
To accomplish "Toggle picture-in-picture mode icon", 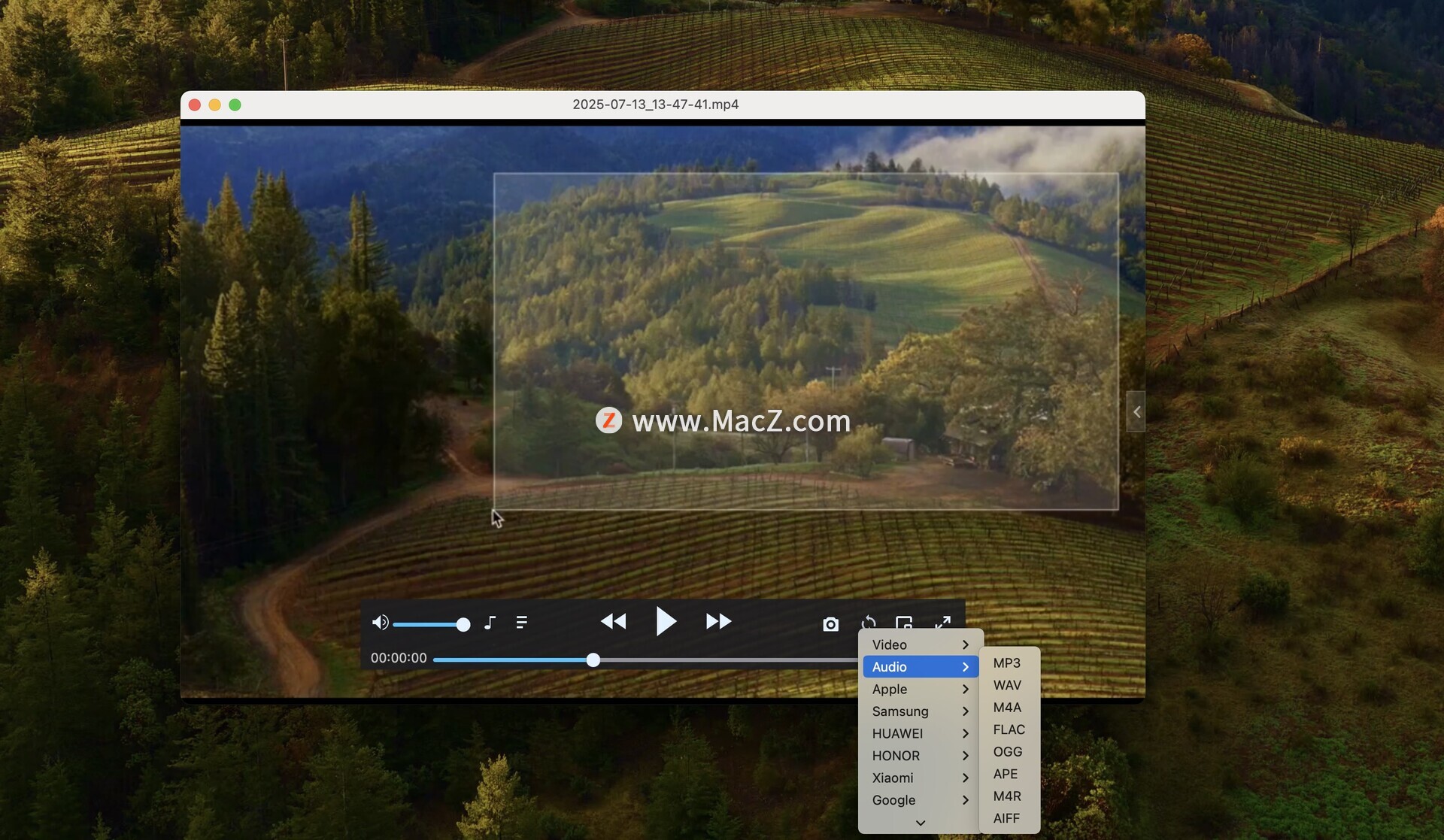I will coord(904,623).
